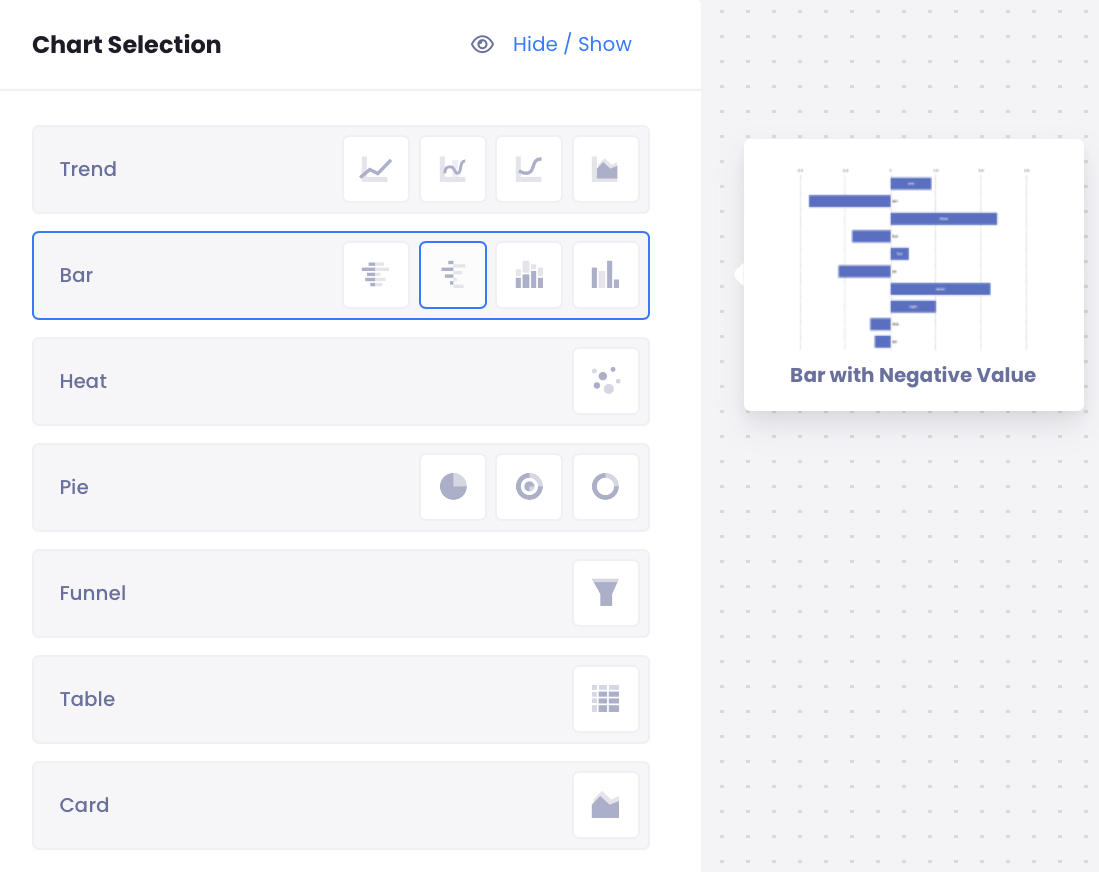Choose the horizontal stacked bar icon
This screenshot has height=872, width=1099.
(376, 275)
